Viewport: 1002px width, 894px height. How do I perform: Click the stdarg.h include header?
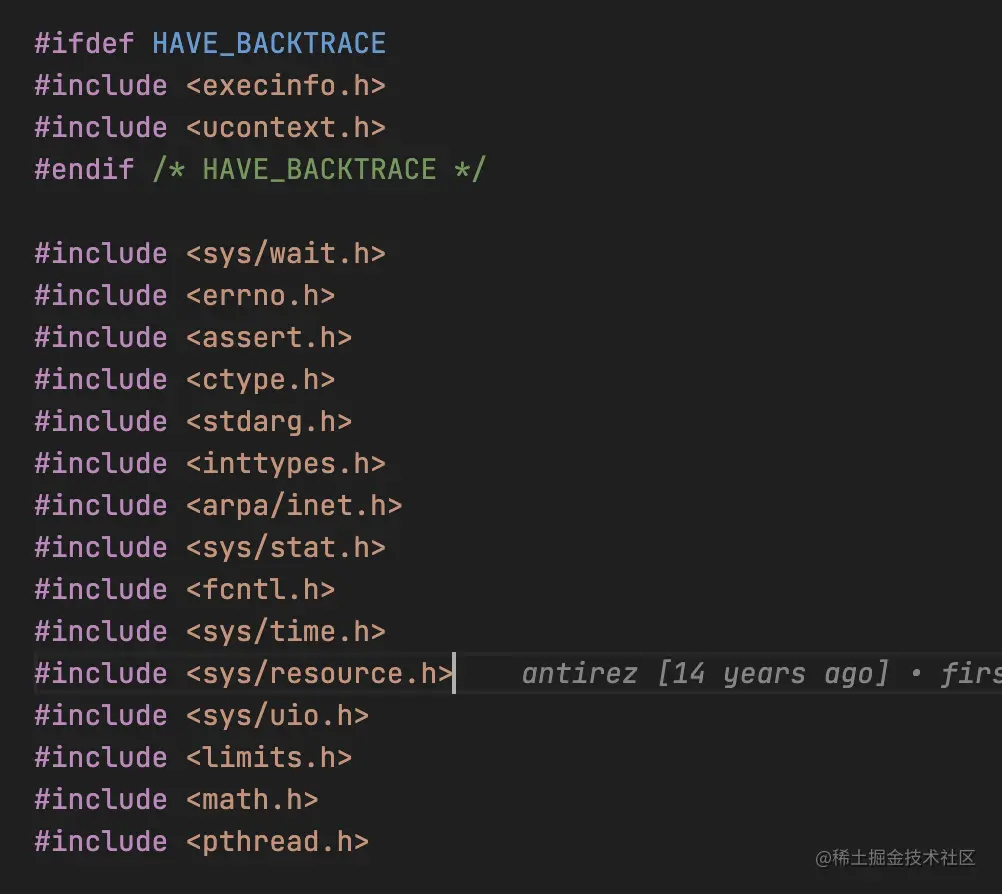point(268,421)
